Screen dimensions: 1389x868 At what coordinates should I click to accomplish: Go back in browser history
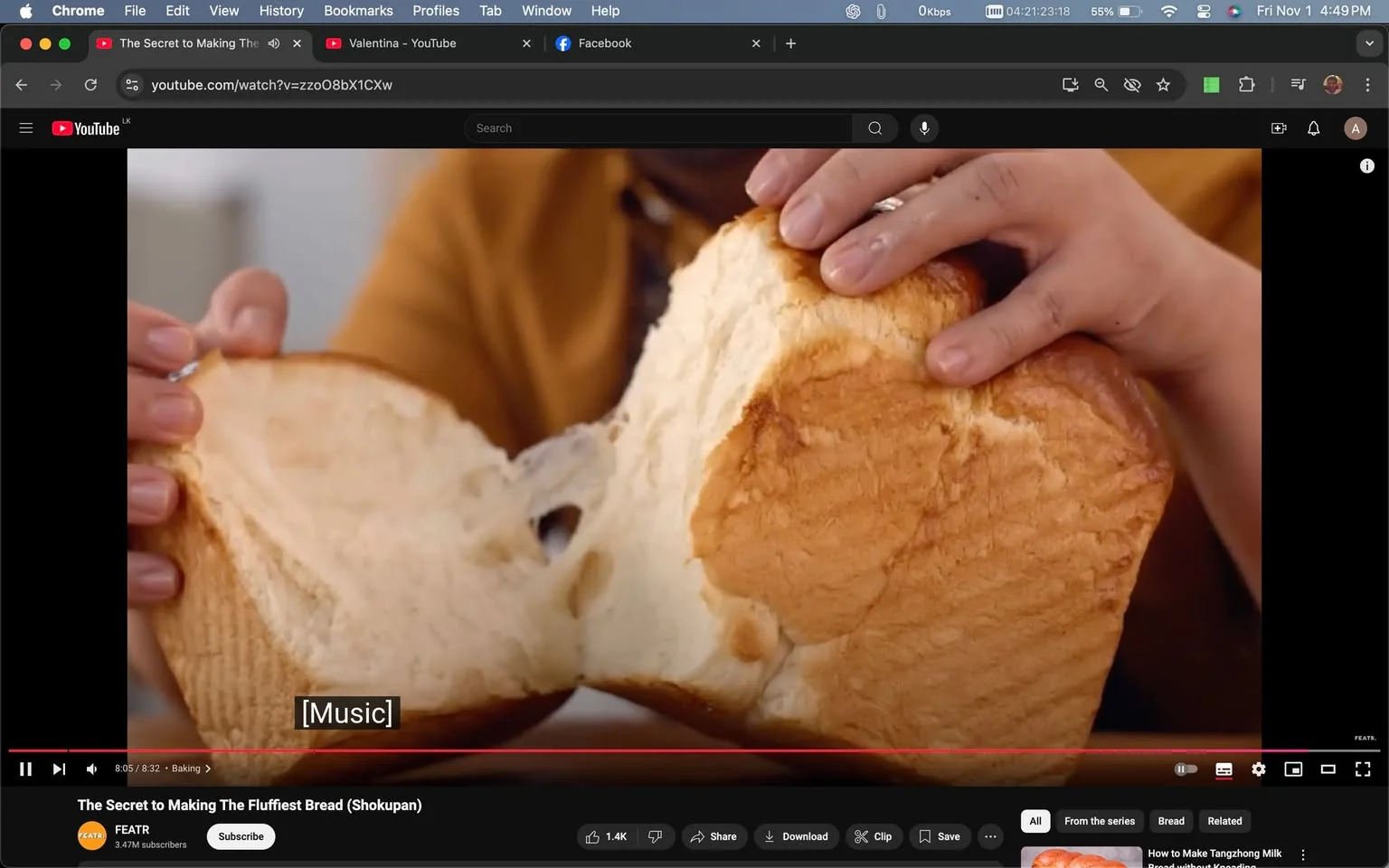[x=22, y=85]
